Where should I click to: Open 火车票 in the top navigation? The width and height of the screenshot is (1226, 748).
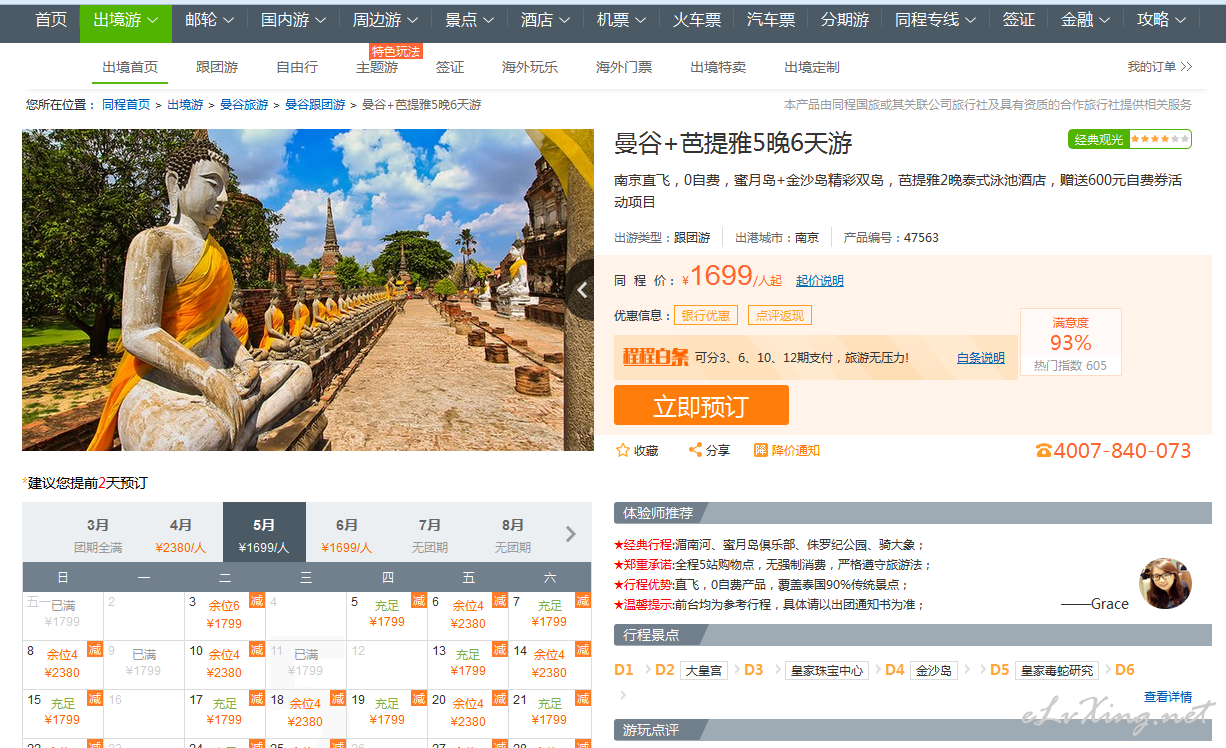point(697,20)
